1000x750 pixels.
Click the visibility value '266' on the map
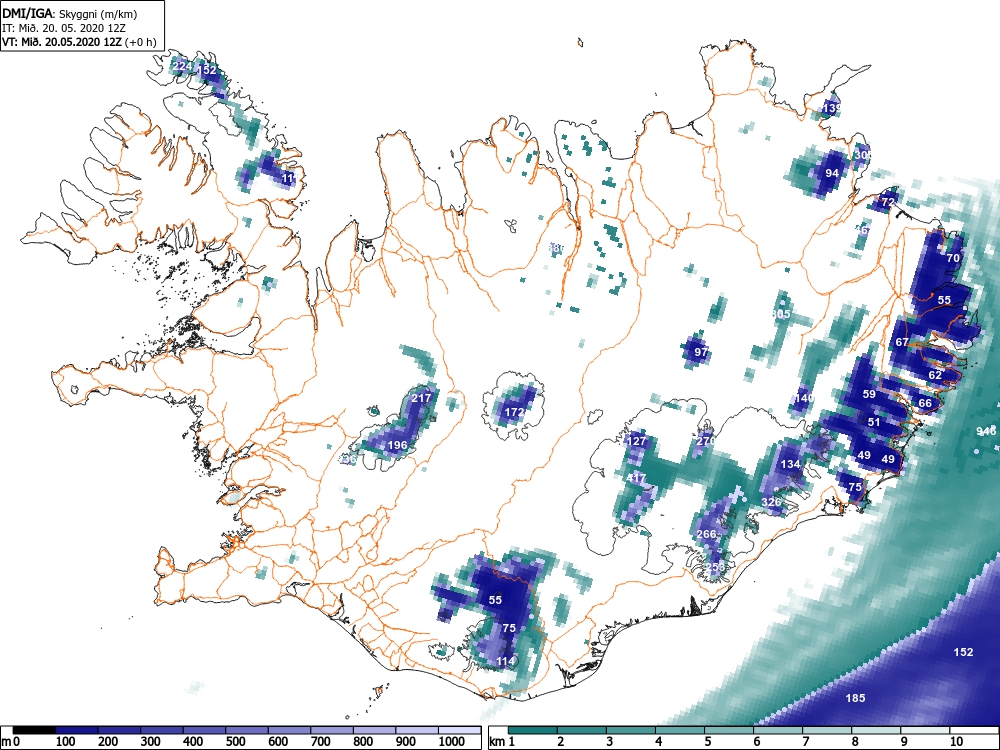706,534
